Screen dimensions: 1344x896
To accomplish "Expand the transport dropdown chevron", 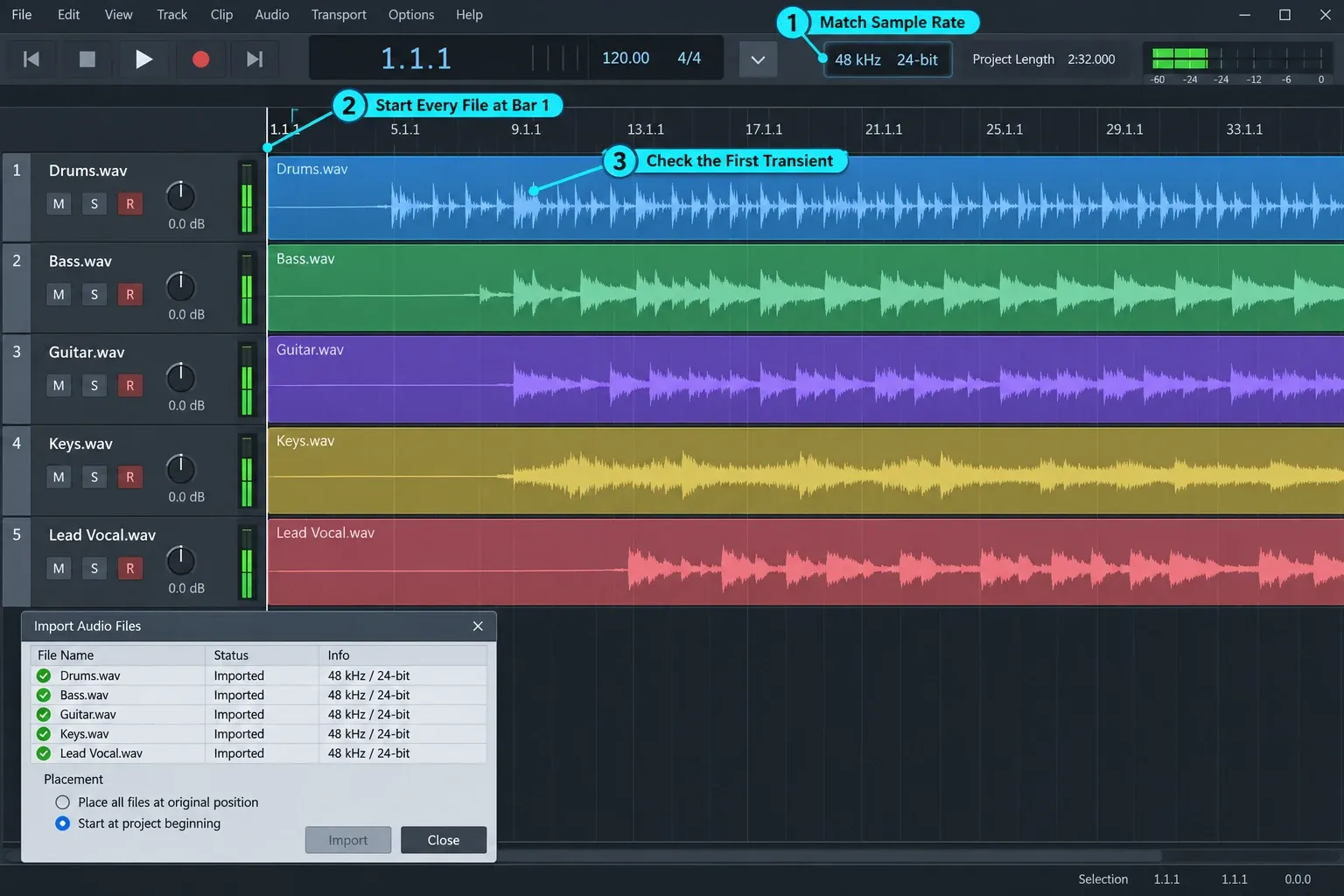I will pos(758,59).
